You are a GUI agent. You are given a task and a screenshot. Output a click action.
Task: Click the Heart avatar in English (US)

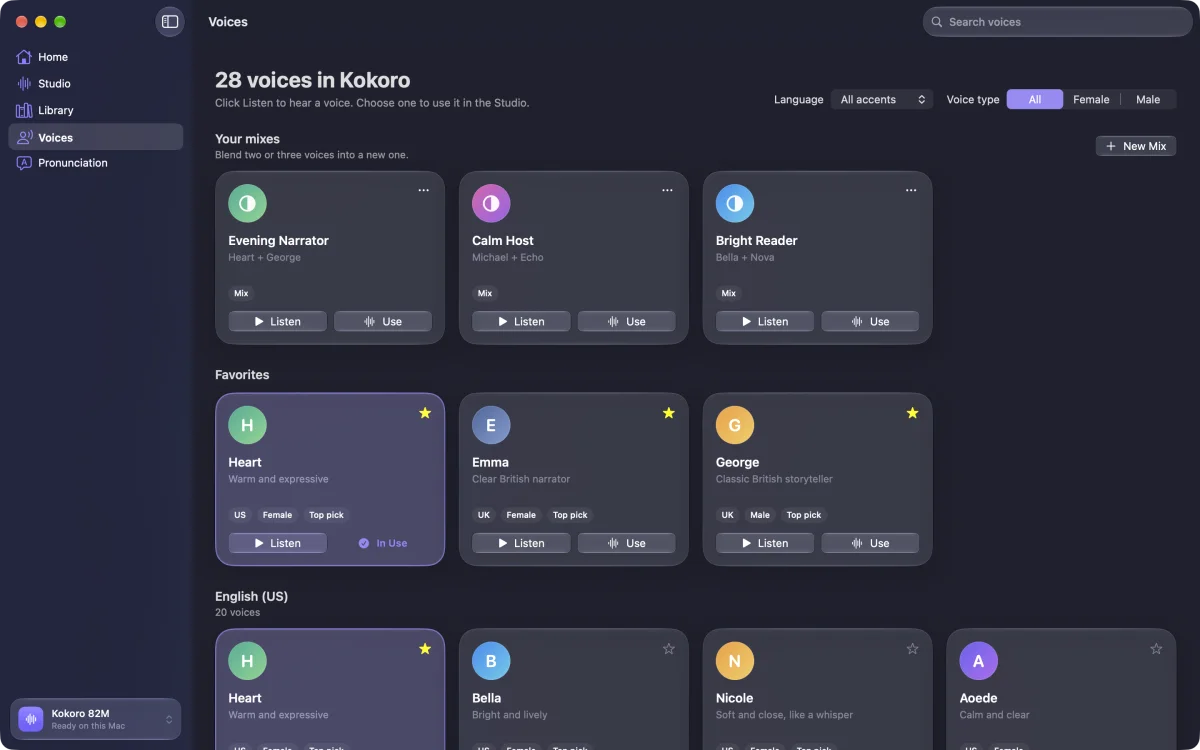pyautogui.click(x=247, y=661)
